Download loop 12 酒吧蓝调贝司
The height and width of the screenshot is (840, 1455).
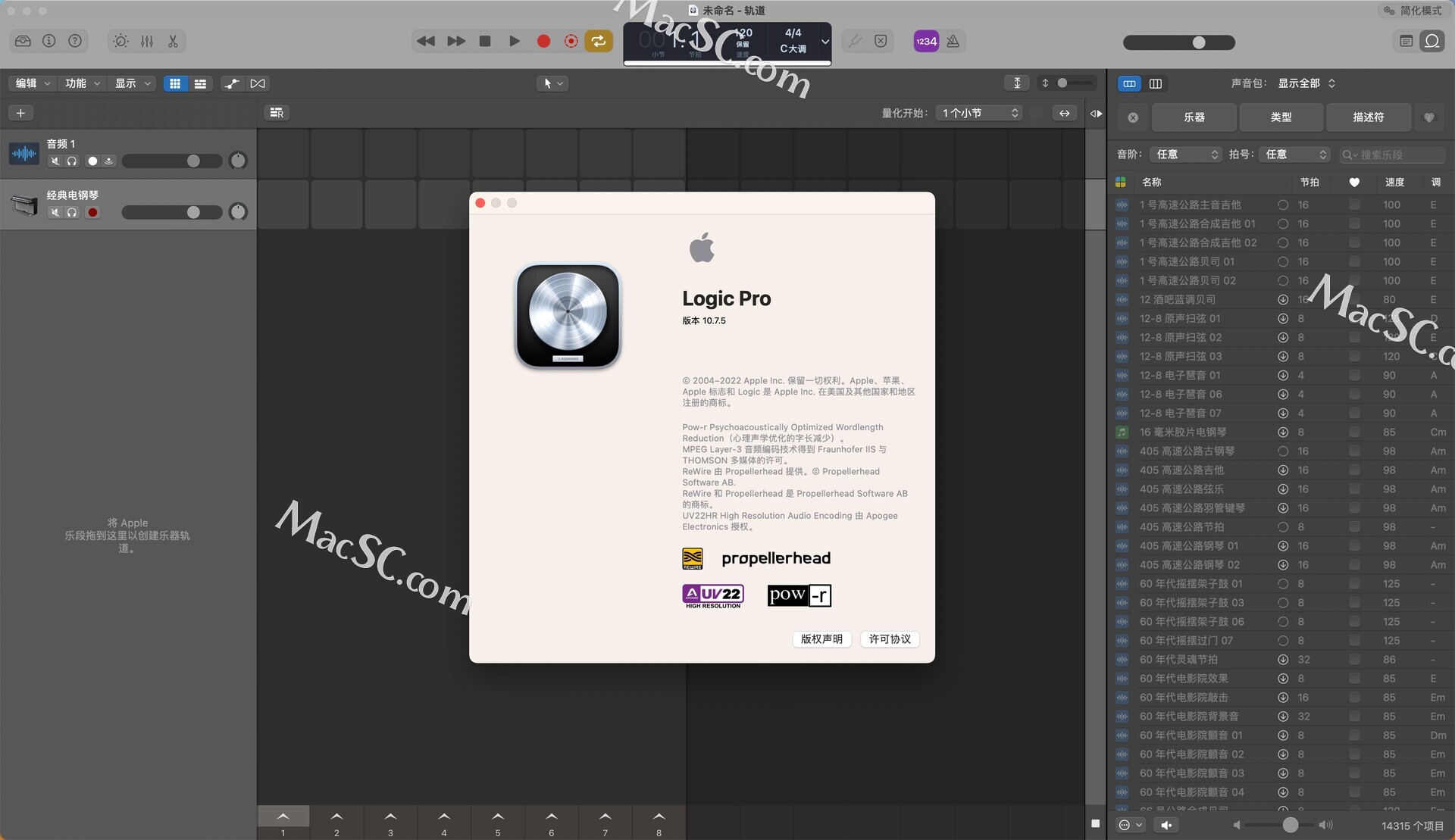(x=1283, y=299)
